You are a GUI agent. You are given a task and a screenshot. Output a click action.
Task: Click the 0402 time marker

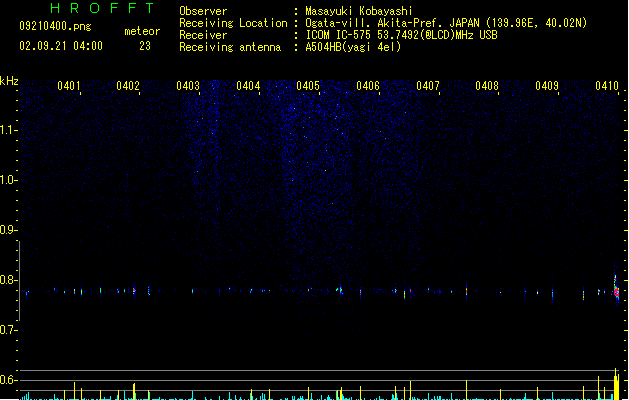[x=128, y=86]
